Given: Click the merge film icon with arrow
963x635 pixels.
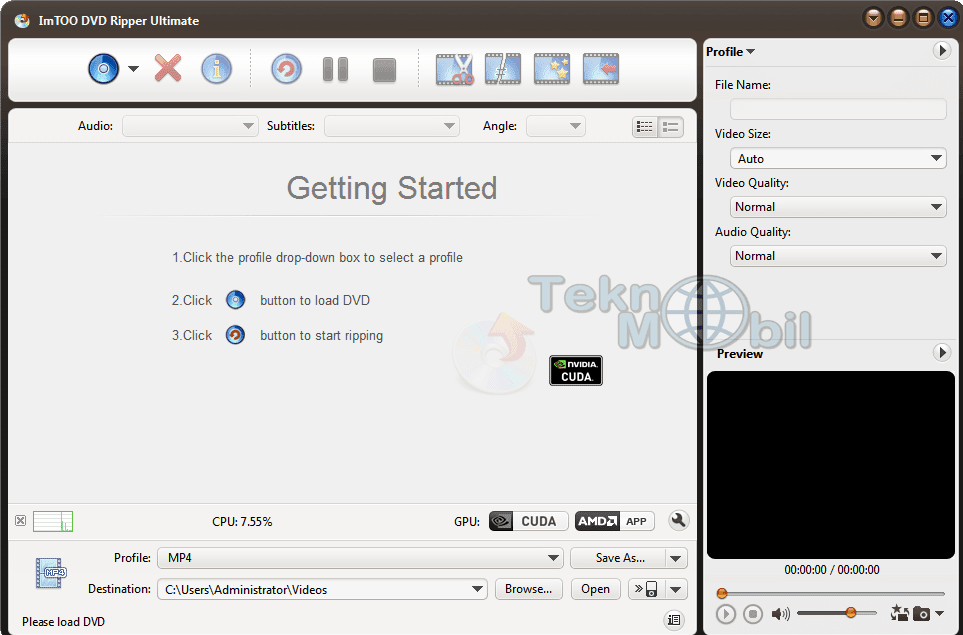Looking at the screenshot, I should pyautogui.click(x=601, y=69).
